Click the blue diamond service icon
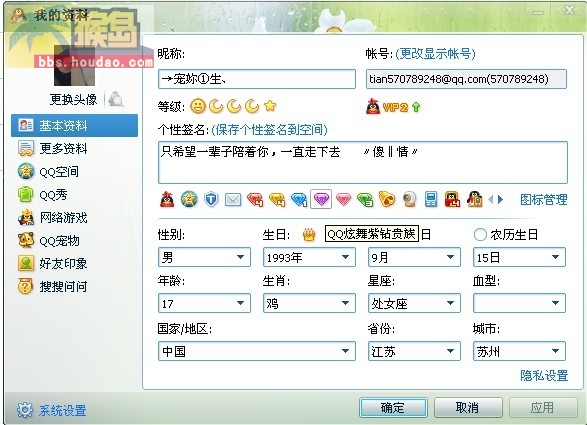 click(x=299, y=200)
